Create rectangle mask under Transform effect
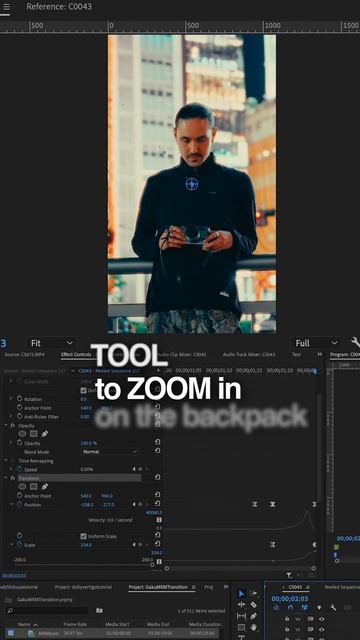Viewport: 360px width, 640px height. click(33, 487)
